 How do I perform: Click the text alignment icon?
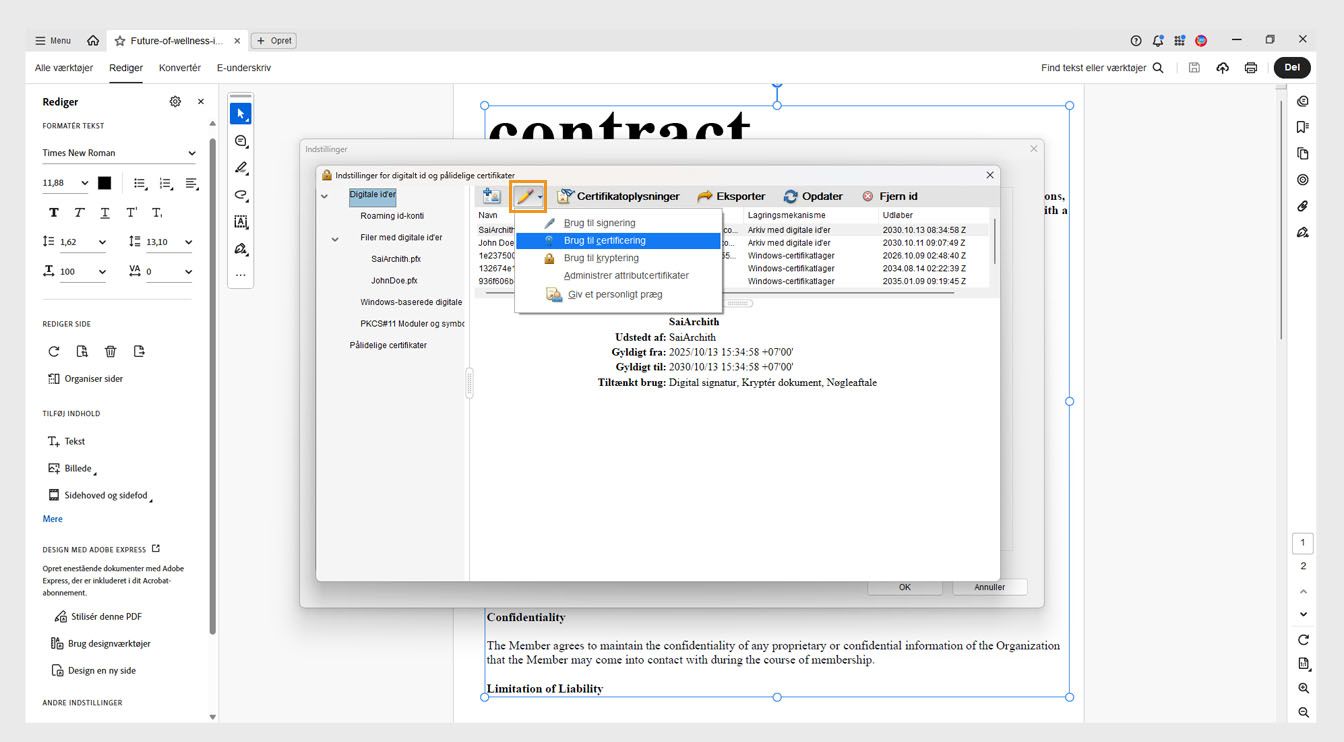[191, 183]
